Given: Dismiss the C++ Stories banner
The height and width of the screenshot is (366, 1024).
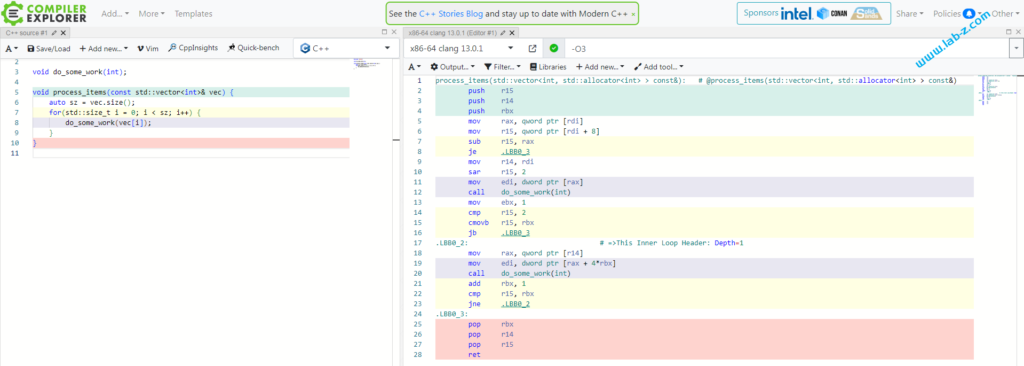Looking at the screenshot, I should (633, 14).
